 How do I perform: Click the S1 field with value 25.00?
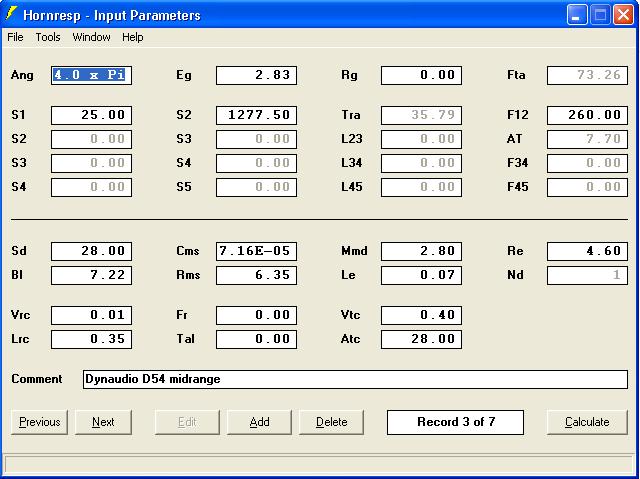(x=91, y=115)
